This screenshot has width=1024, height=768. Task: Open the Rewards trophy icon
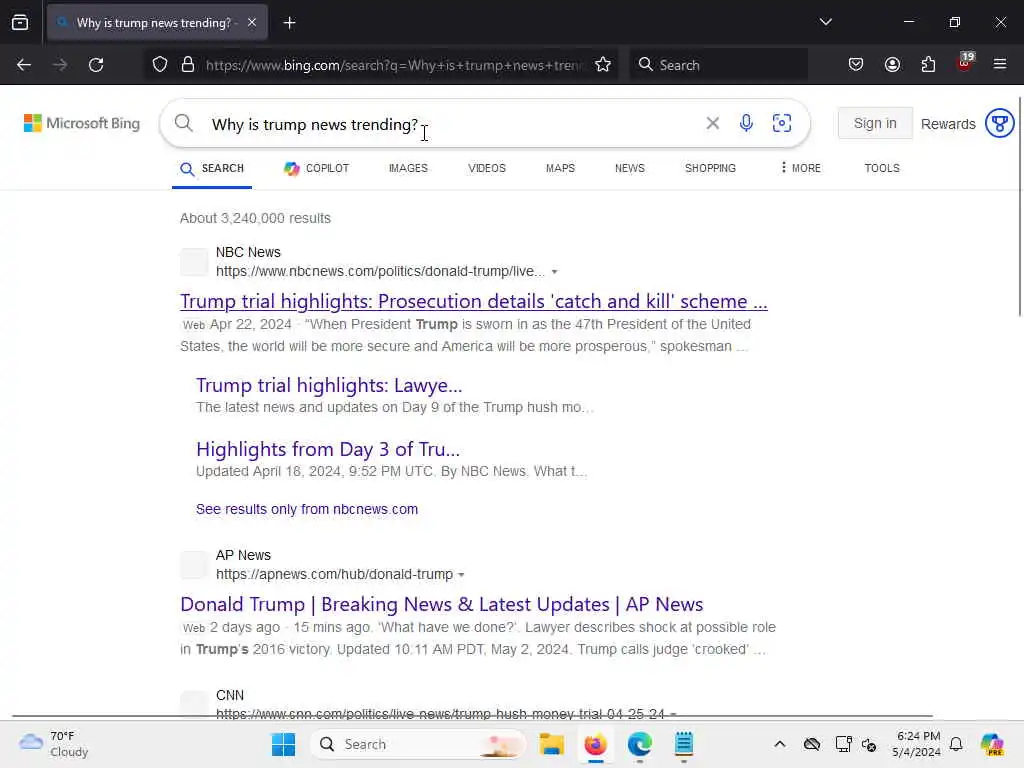coord(999,123)
